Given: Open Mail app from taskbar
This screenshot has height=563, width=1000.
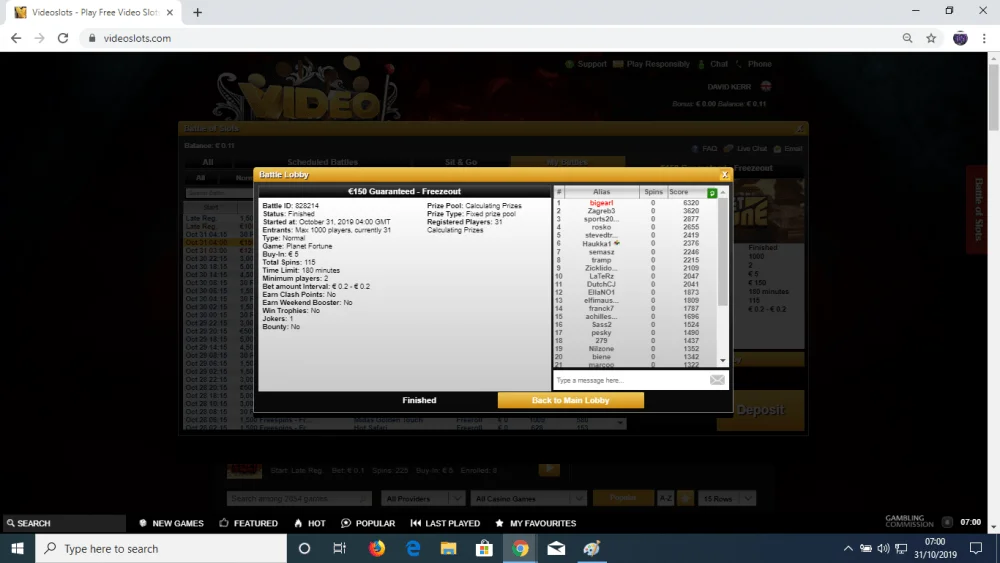Looking at the screenshot, I should (x=556, y=548).
